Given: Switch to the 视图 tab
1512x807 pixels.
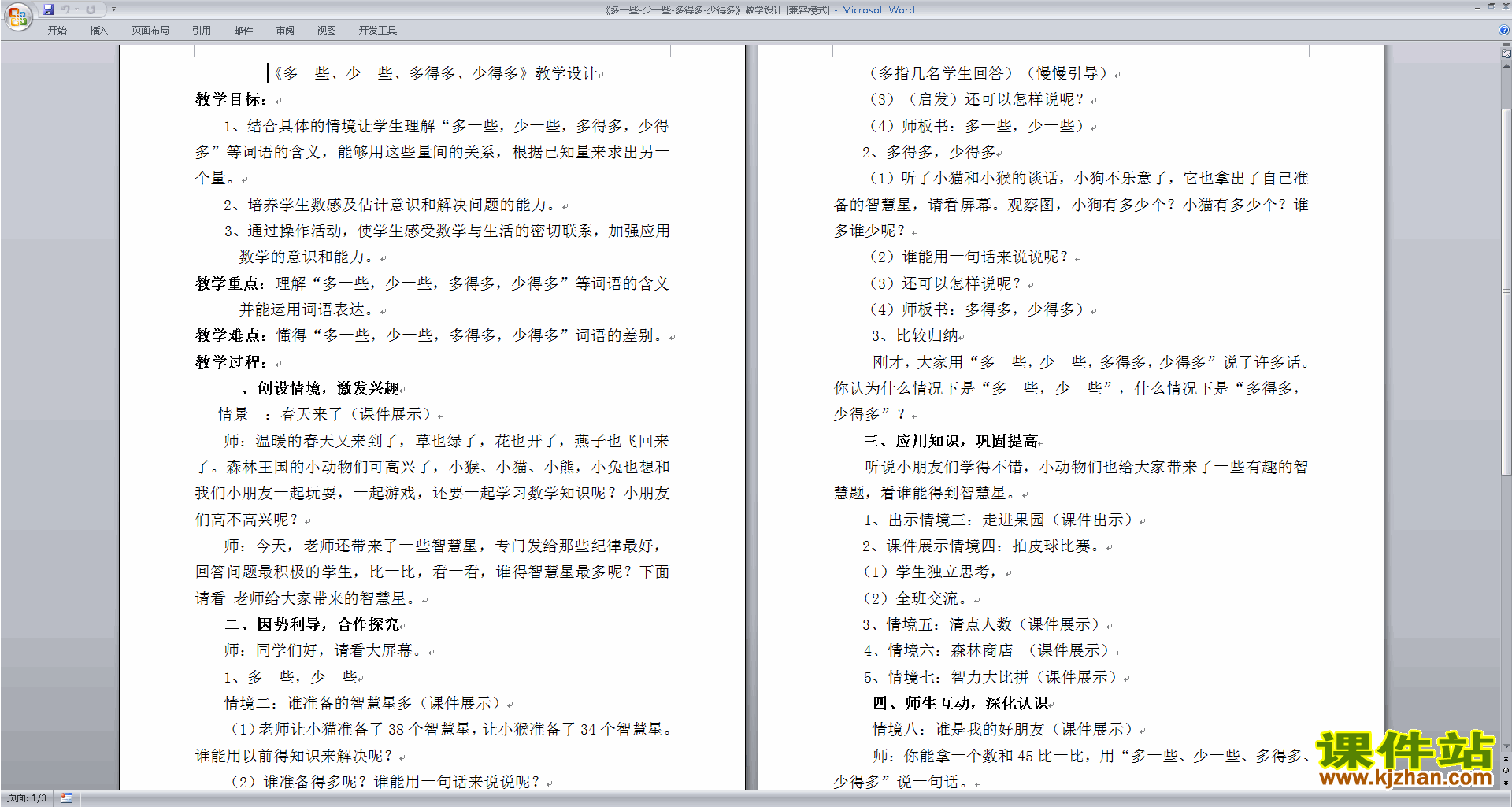Looking at the screenshot, I should (327, 31).
